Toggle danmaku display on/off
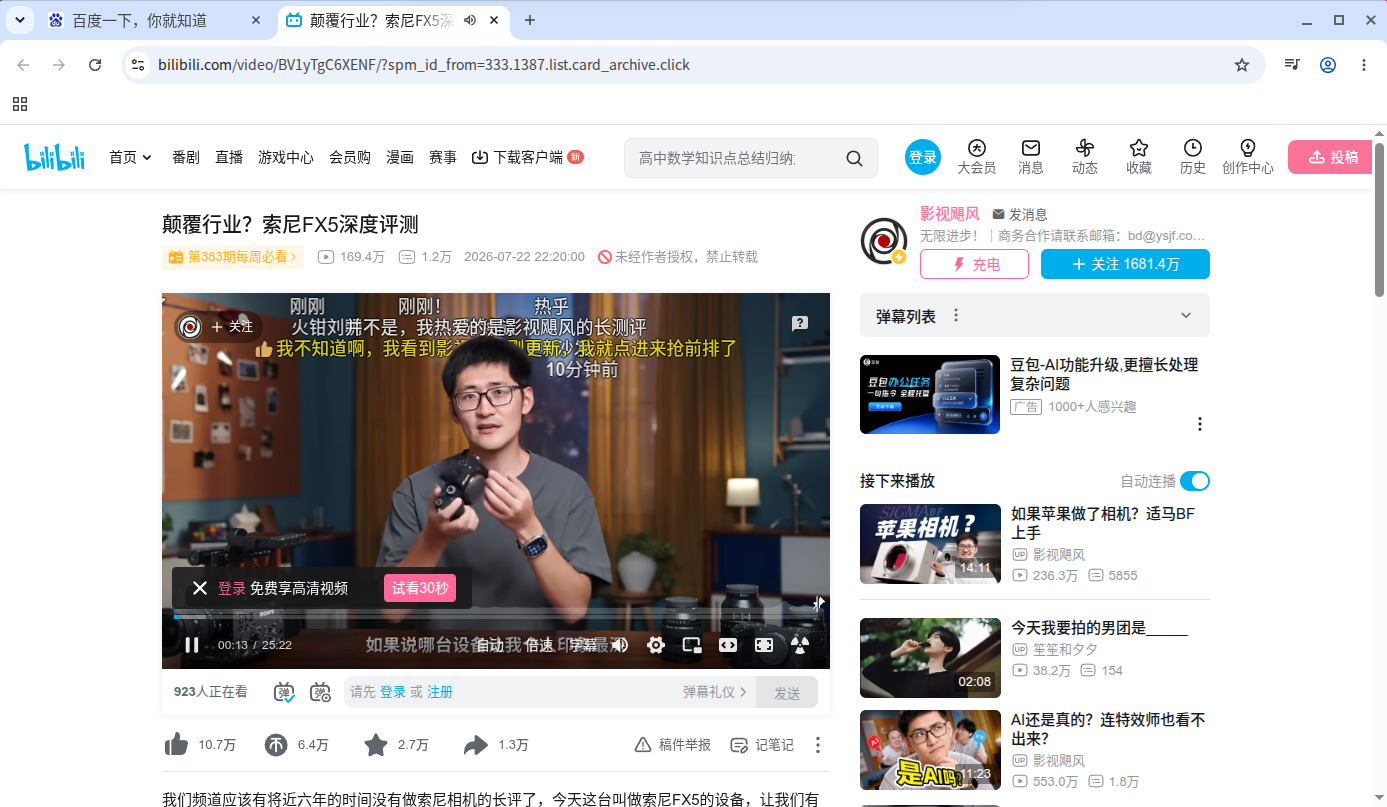The width and height of the screenshot is (1387, 807). point(285,691)
